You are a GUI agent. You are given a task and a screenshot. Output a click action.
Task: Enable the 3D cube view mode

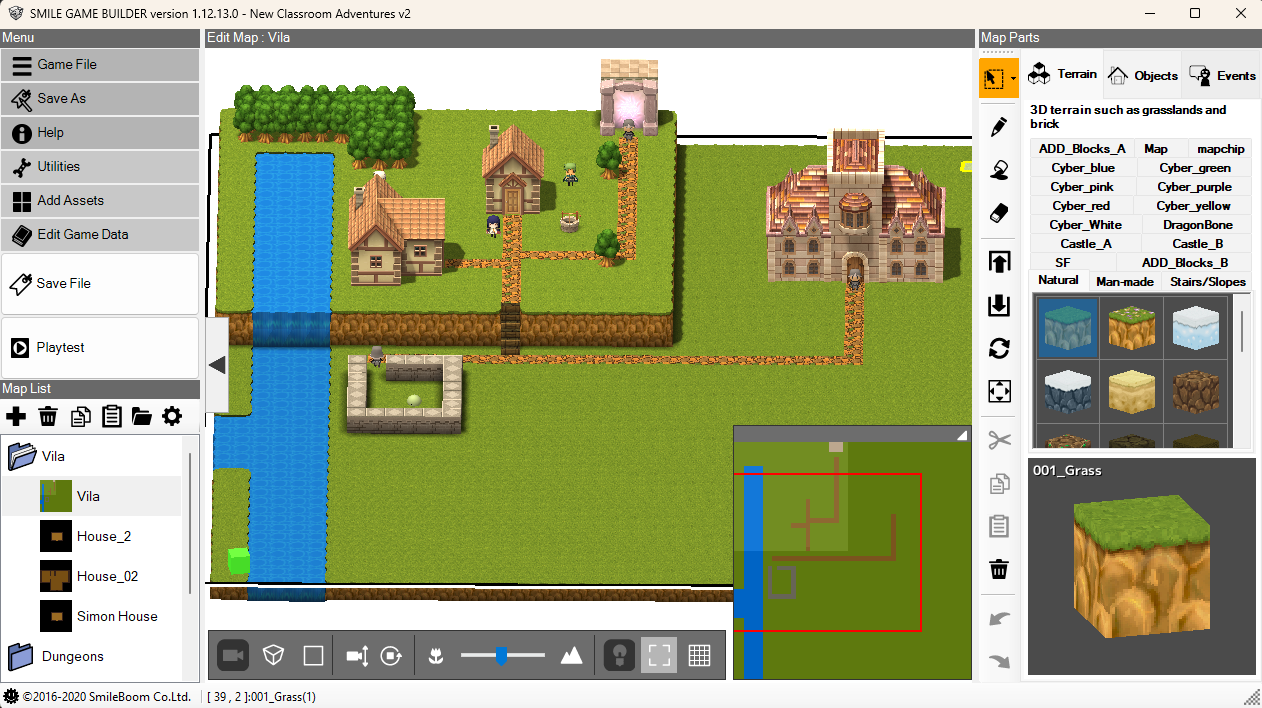click(272, 655)
